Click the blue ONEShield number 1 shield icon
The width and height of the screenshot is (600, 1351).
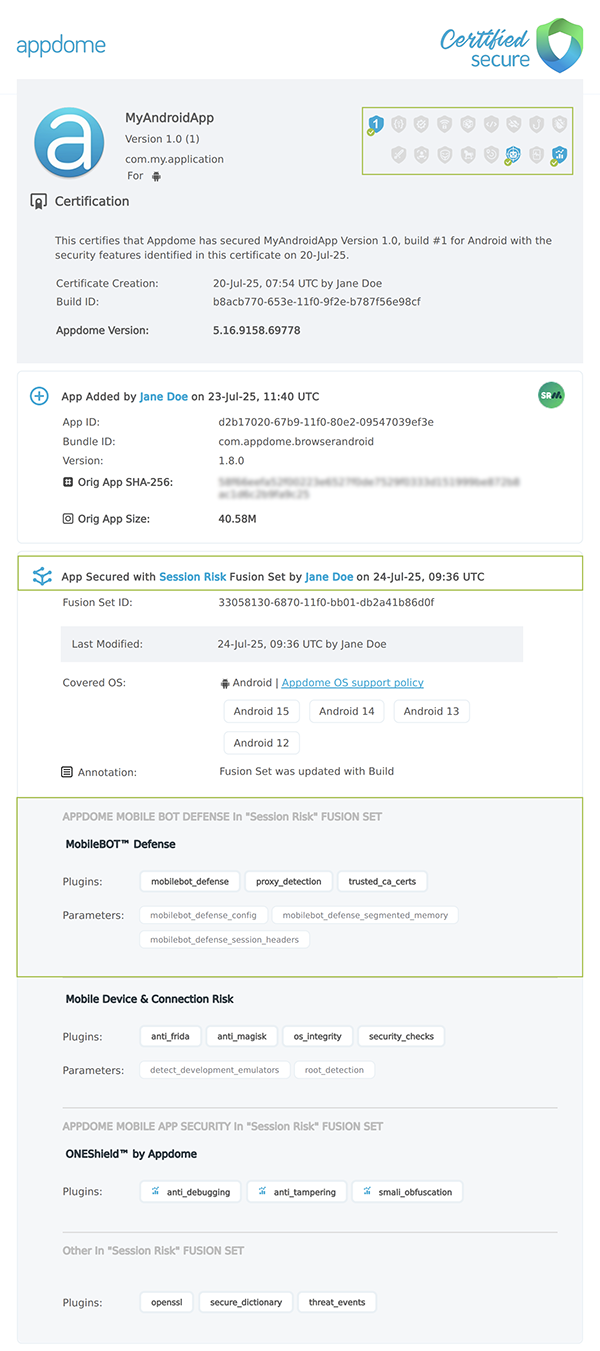click(x=374, y=125)
